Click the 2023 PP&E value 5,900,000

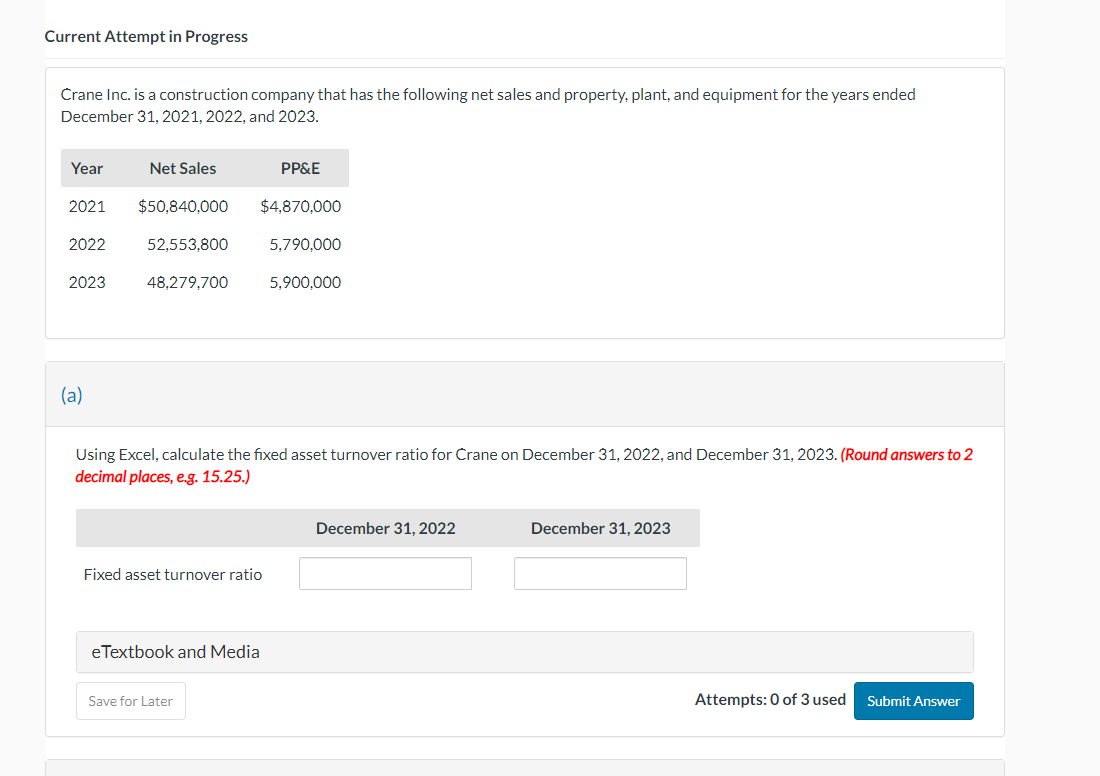click(305, 282)
